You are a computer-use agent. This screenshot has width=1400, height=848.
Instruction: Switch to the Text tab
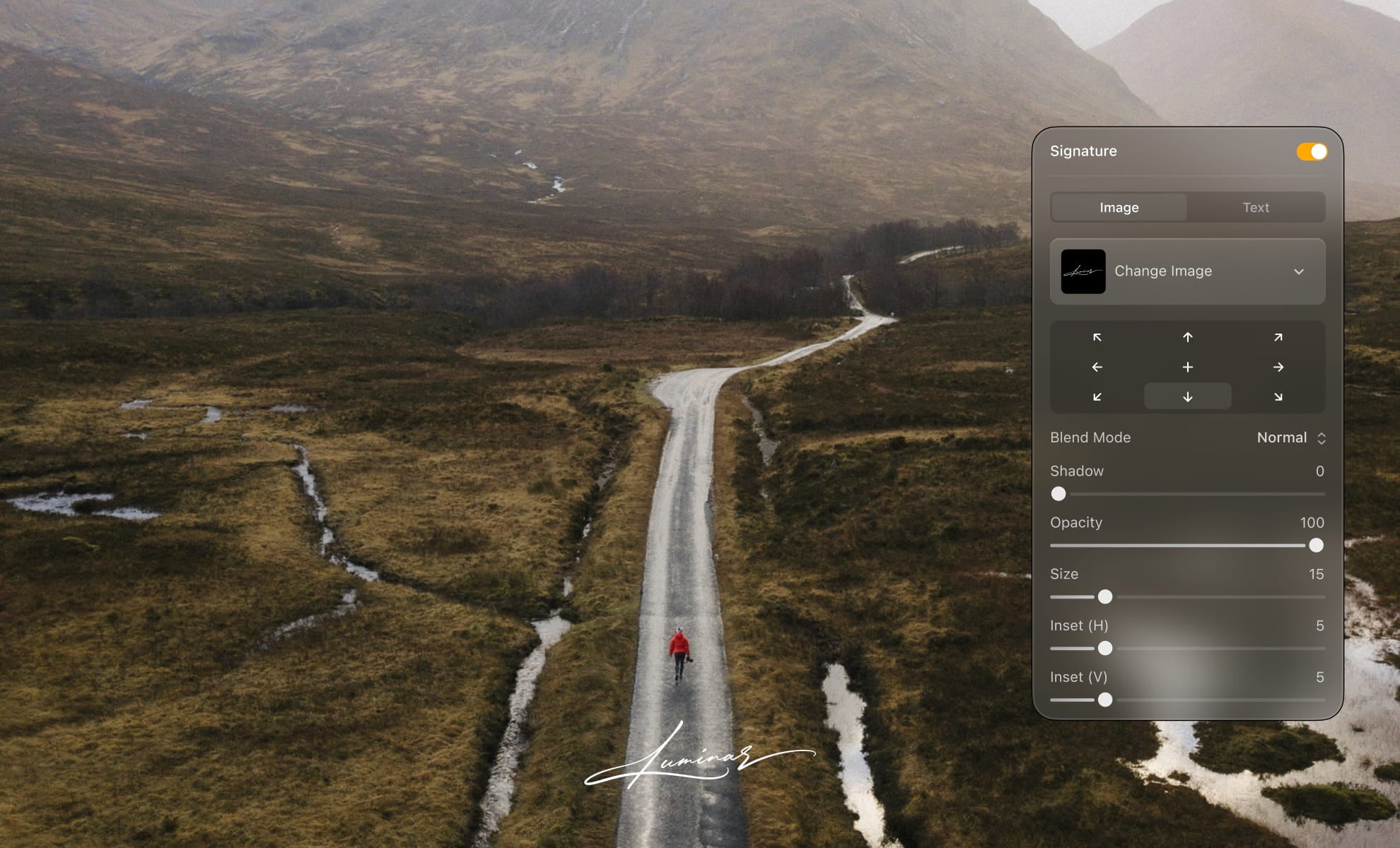pos(1256,208)
